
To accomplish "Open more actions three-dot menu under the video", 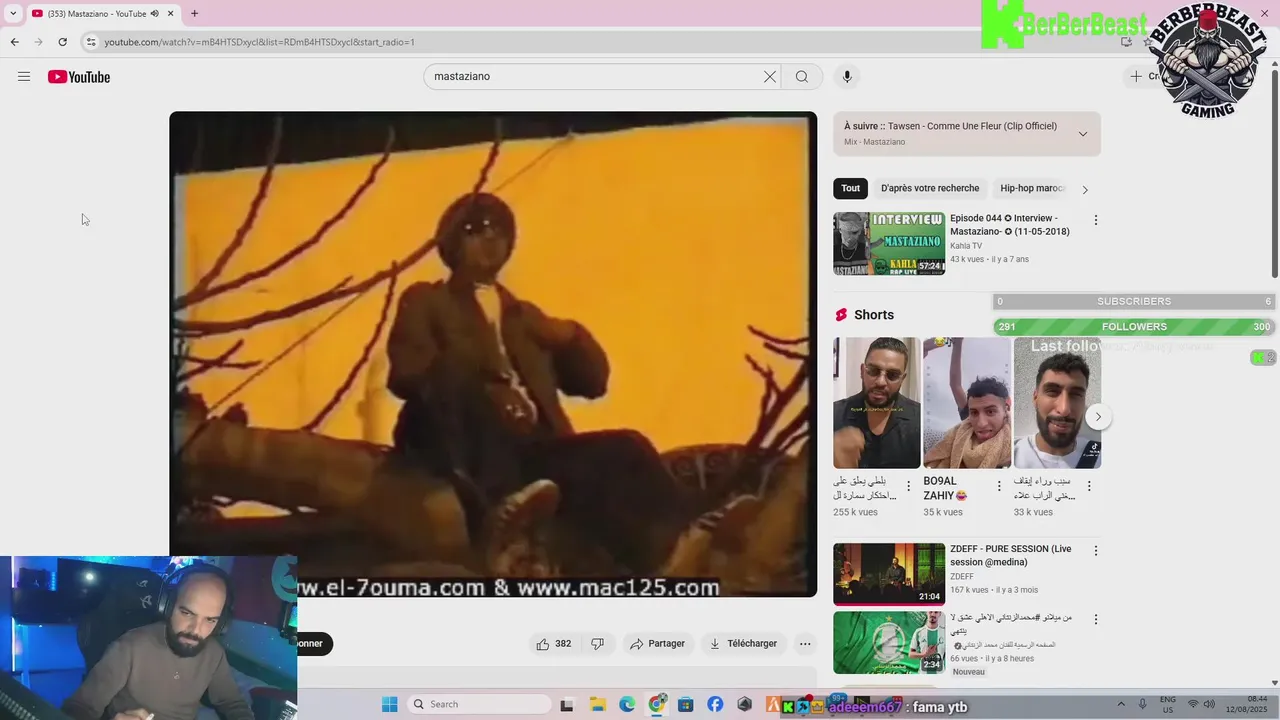I will [x=805, y=644].
